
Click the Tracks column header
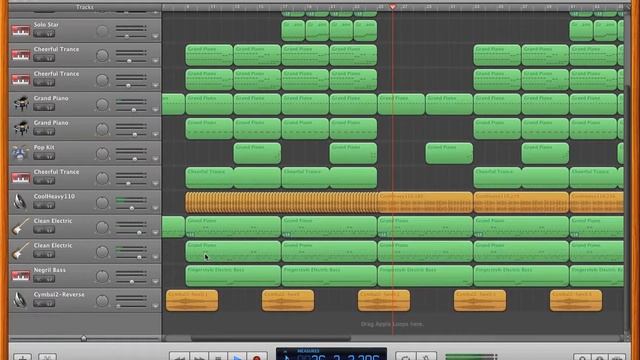pyautogui.click(x=85, y=7)
